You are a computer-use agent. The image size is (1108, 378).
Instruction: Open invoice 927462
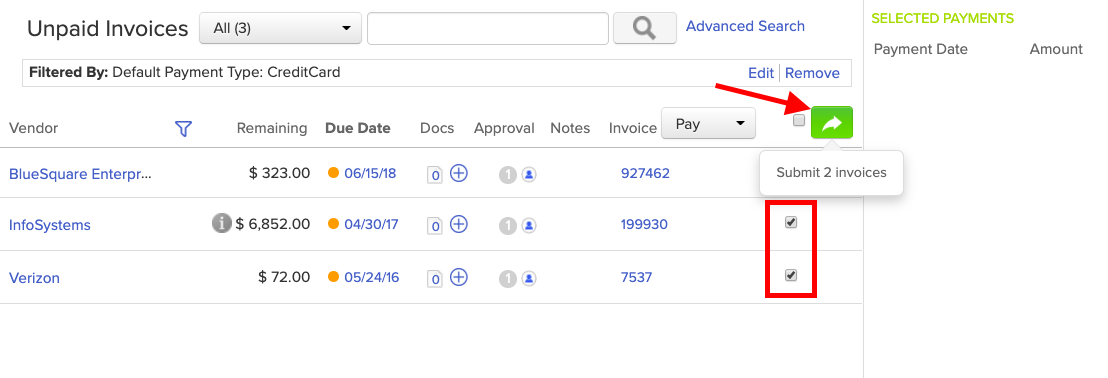645,173
